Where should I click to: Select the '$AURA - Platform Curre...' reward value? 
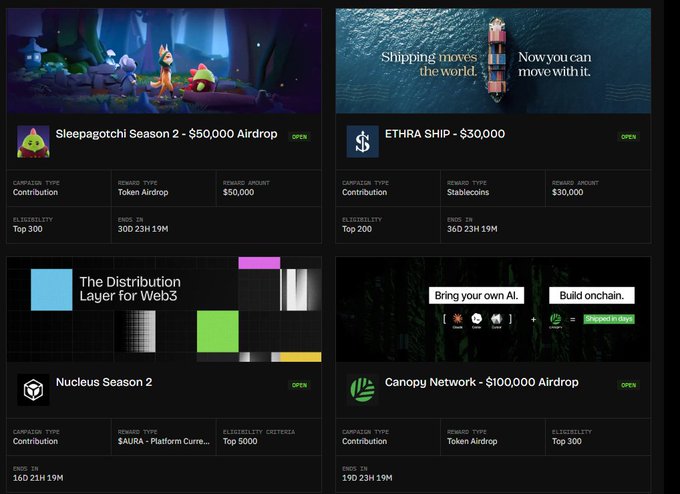pyautogui.click(x=163, y=441)
